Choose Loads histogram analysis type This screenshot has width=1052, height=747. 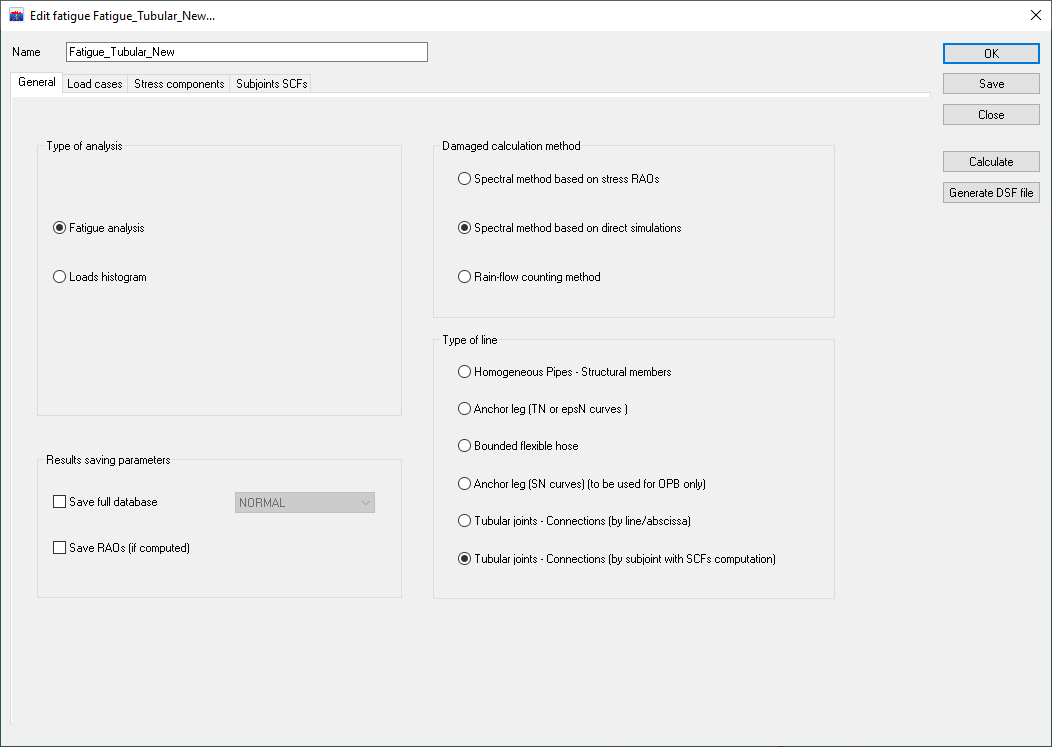coord(59,277)
